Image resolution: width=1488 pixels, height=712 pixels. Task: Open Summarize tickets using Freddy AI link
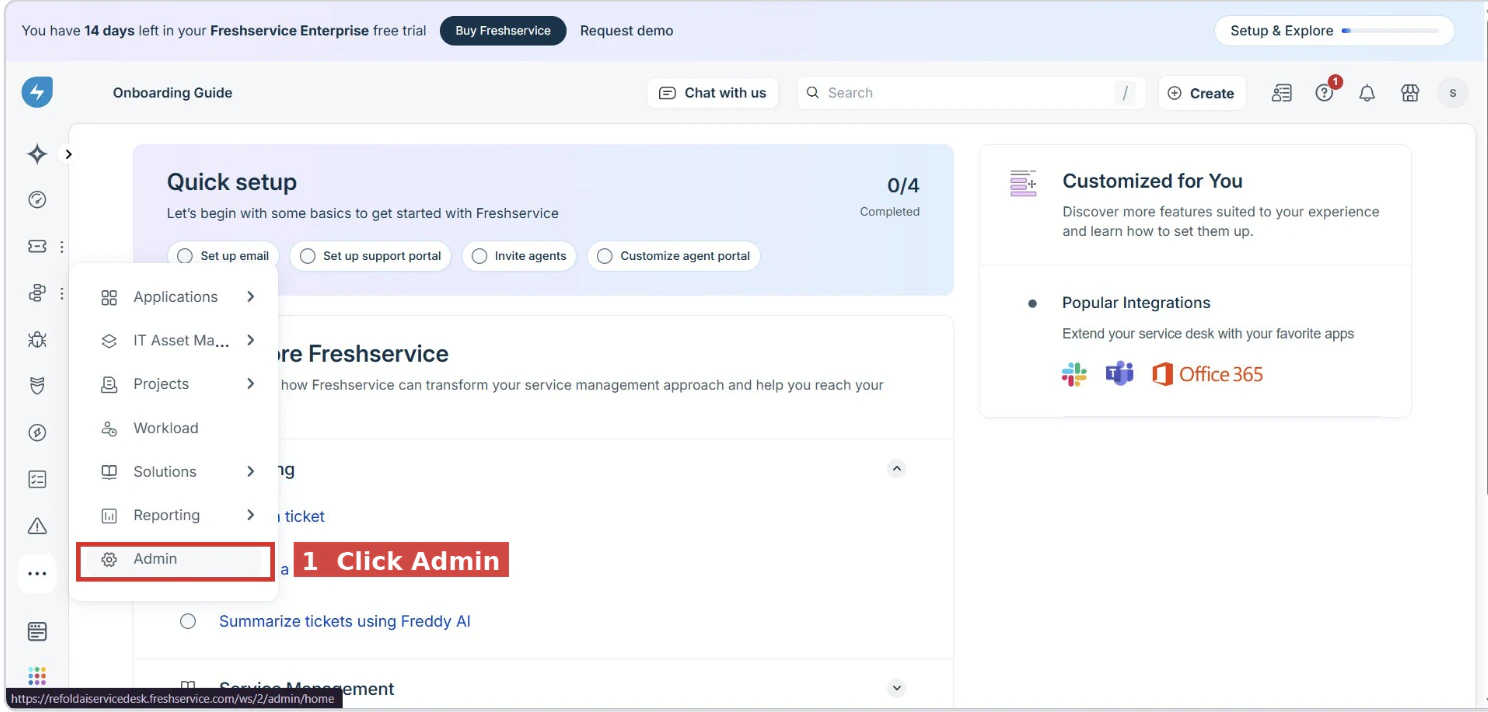[345, 621]
